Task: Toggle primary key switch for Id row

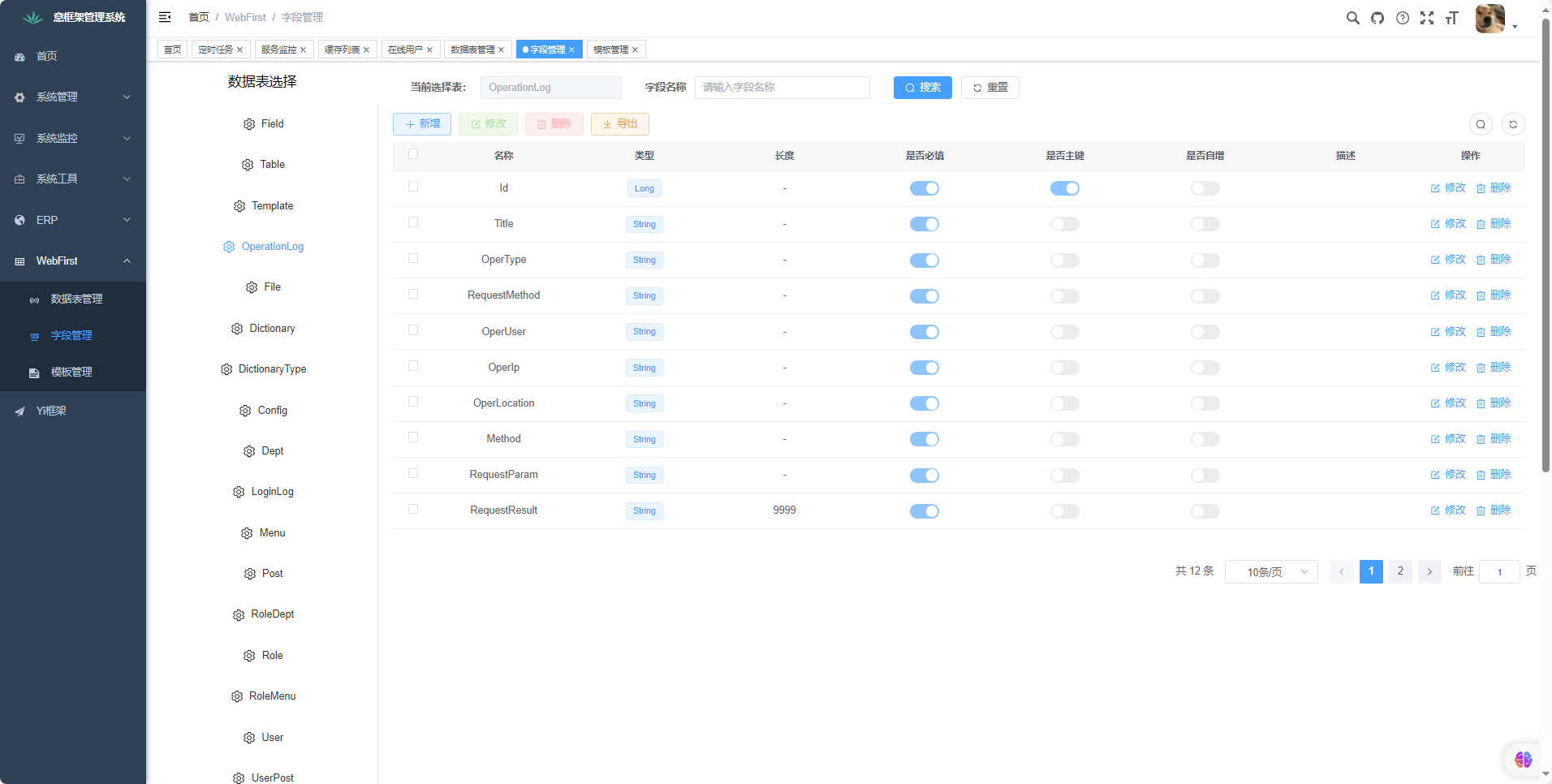Action: 1064,188
